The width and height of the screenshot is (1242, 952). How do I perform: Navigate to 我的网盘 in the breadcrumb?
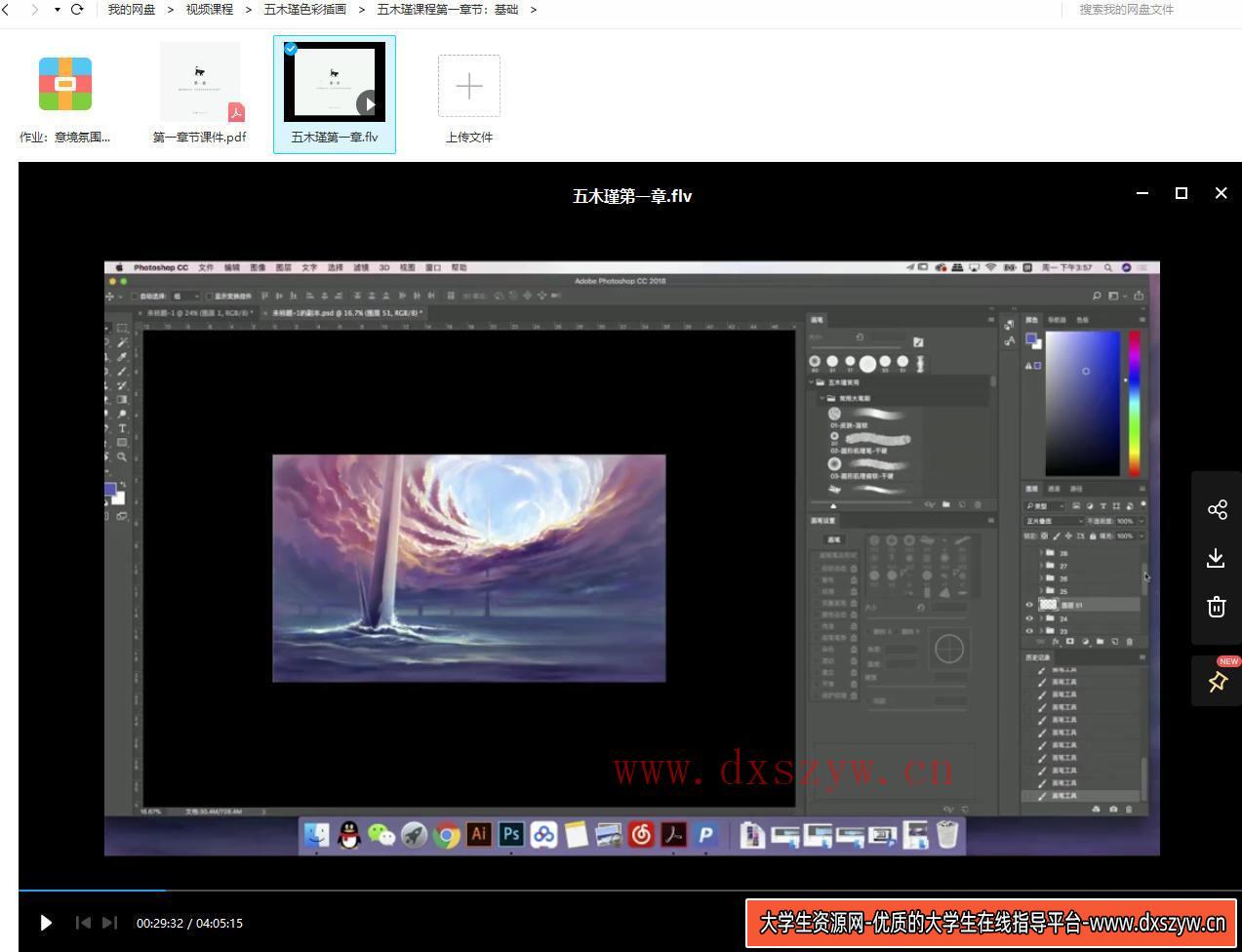pyautogui.click(x=131, y=10)
